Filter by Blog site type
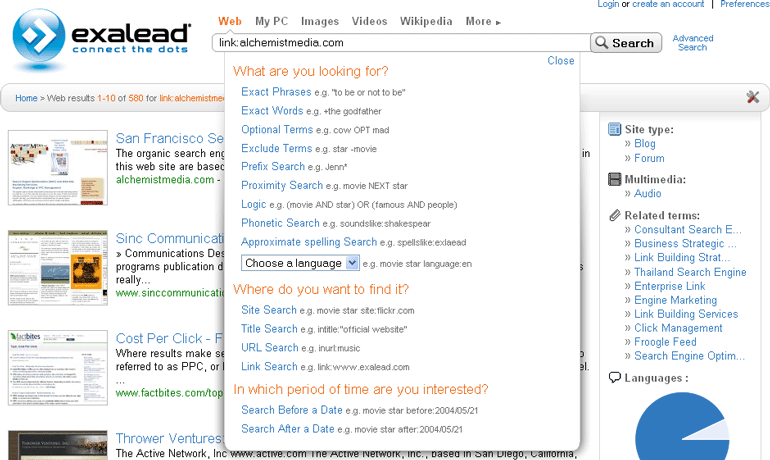The height and width of the screenshot is (460, 770). (x=644, y=143)
